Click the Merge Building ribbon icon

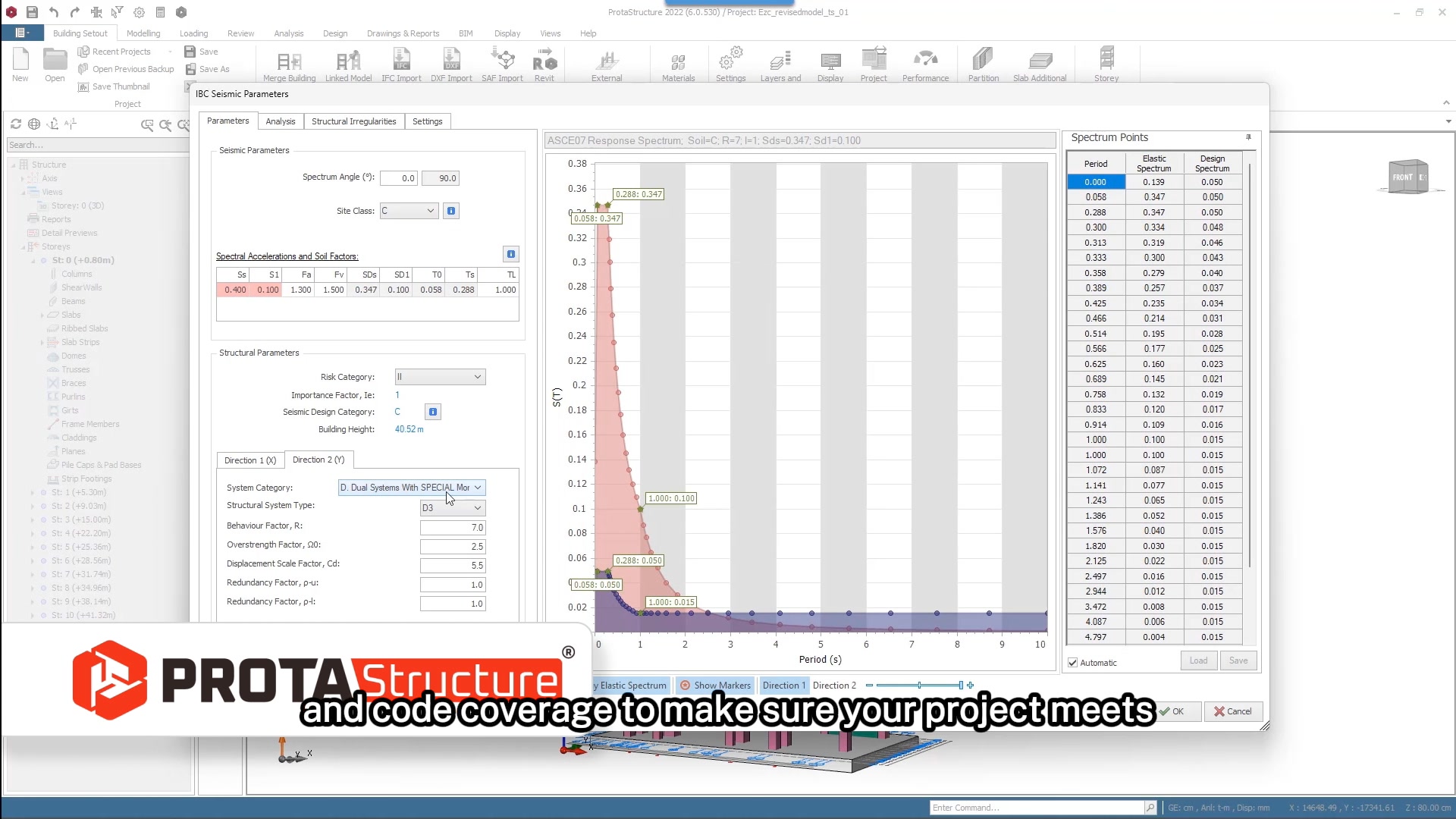click(x=289, y=64)
